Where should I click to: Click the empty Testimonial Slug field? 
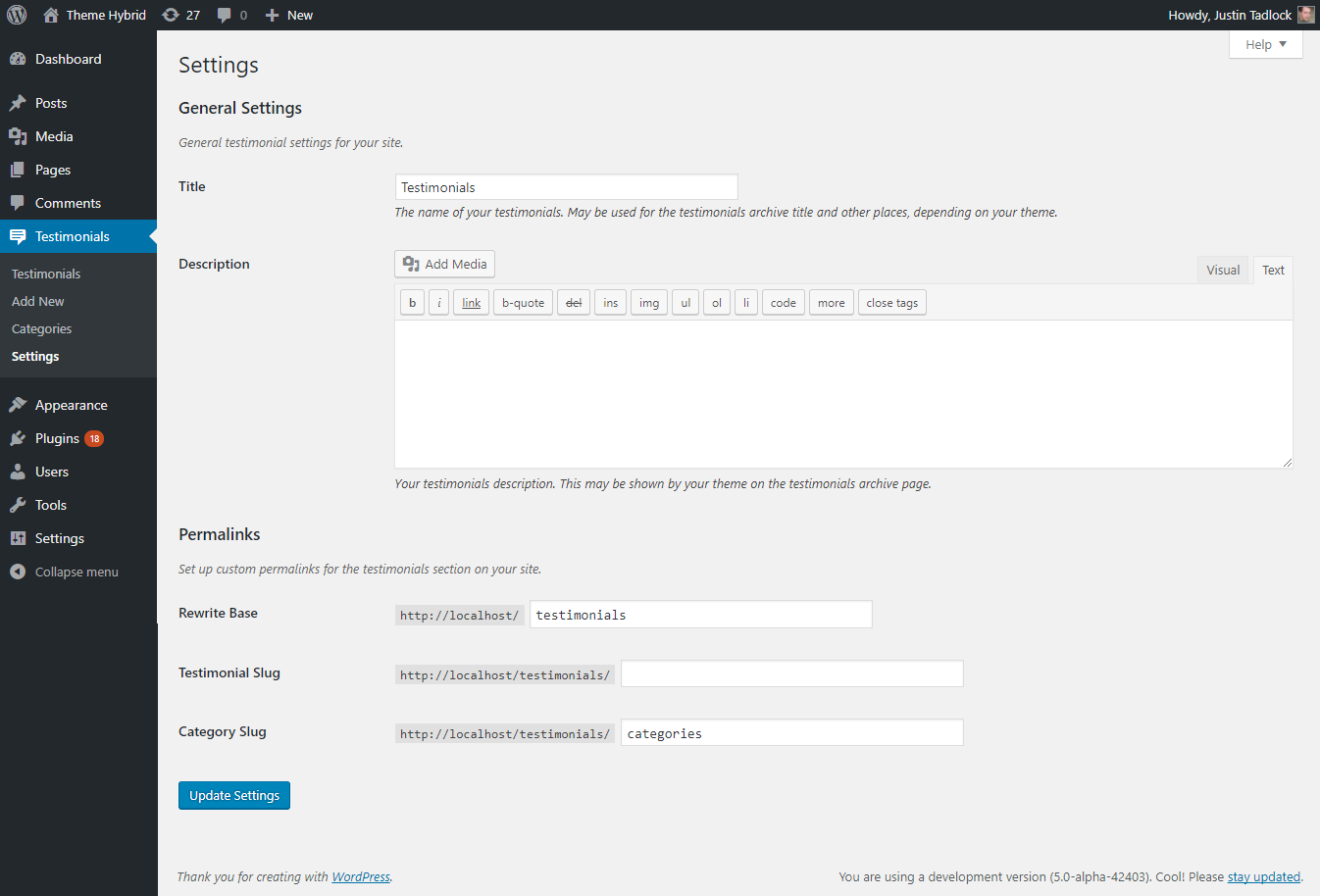tap(792, 673)
